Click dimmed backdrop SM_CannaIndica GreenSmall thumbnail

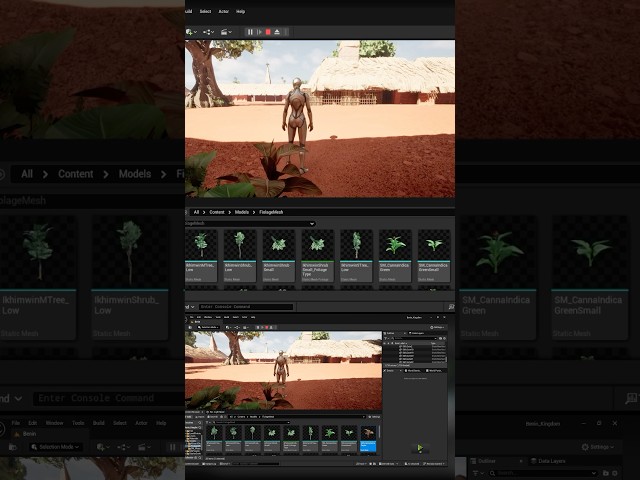tap(590, 278)
